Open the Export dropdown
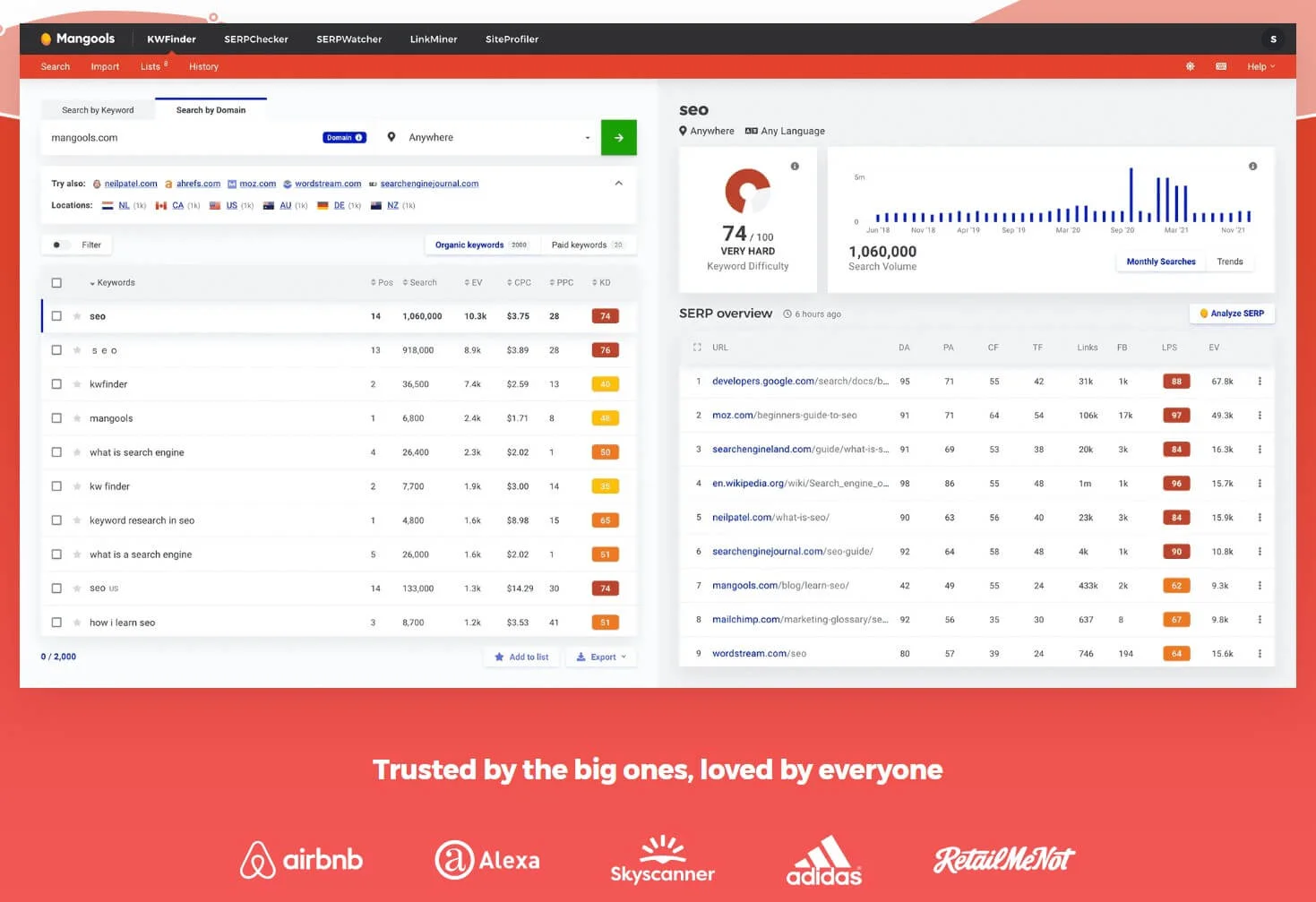 601,657
